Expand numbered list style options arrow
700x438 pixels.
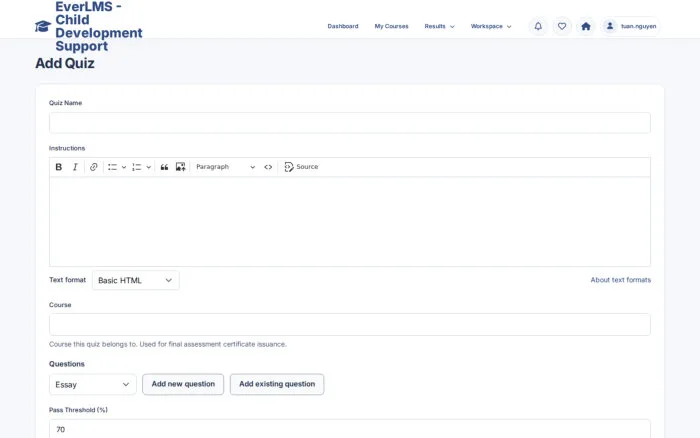149,167
